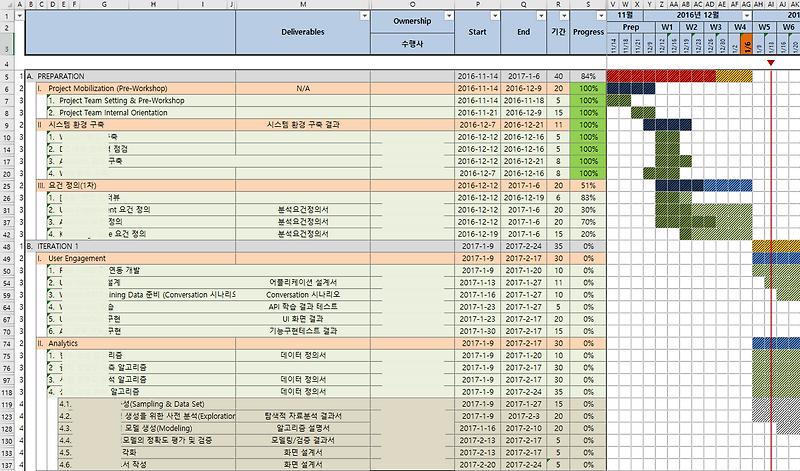Select the Conversation 시나리오 deliverable cell
800x471 pixels.
(x=303, y=295)
